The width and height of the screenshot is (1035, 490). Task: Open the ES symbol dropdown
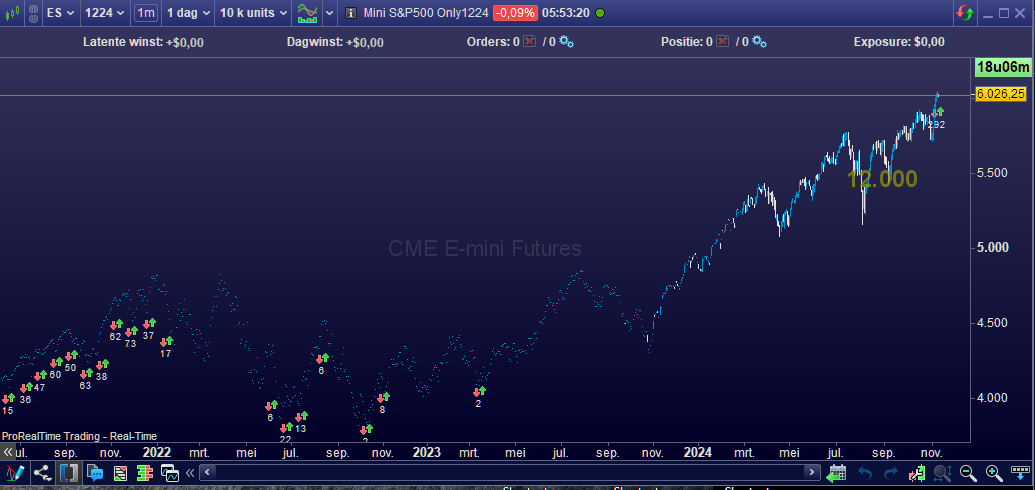click(x=61, y=13)
